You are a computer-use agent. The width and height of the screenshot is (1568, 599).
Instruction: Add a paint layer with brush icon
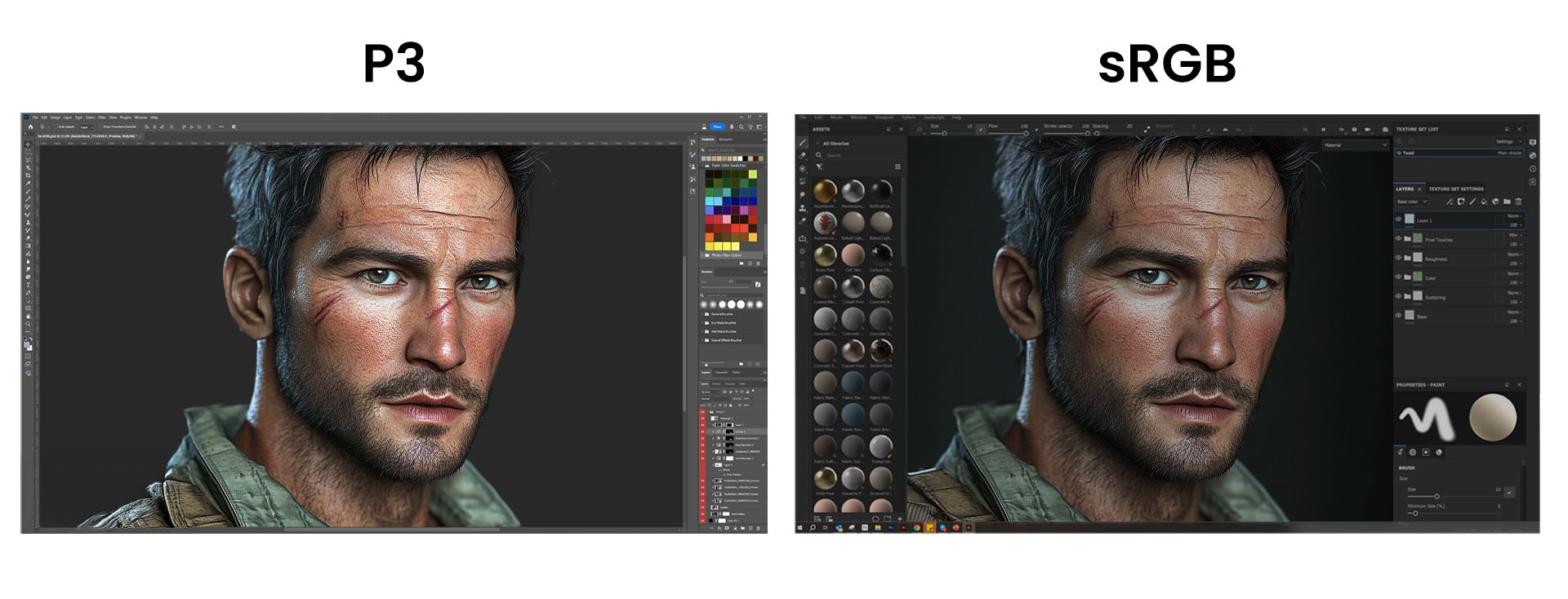[x=1472, y=202]
